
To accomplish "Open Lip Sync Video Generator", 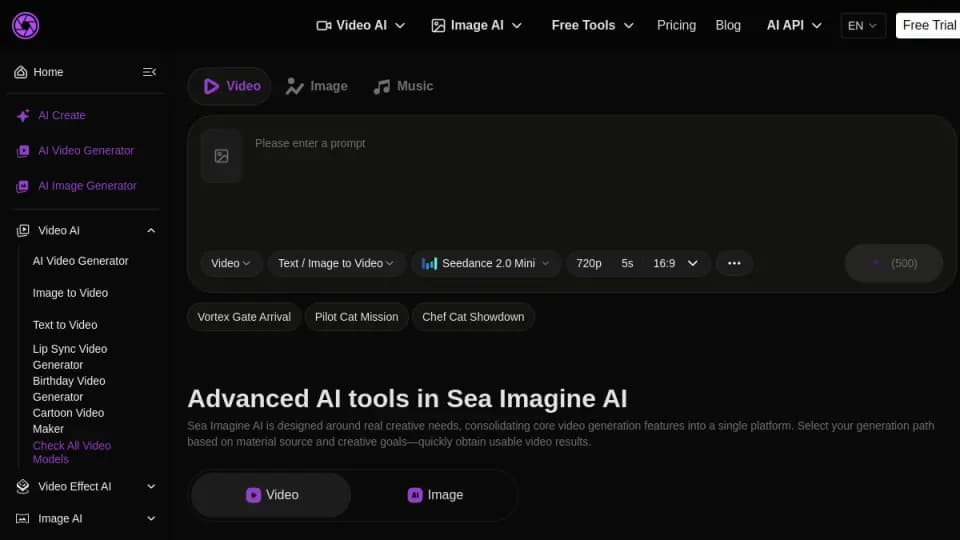I will click(x=69, y=357).
